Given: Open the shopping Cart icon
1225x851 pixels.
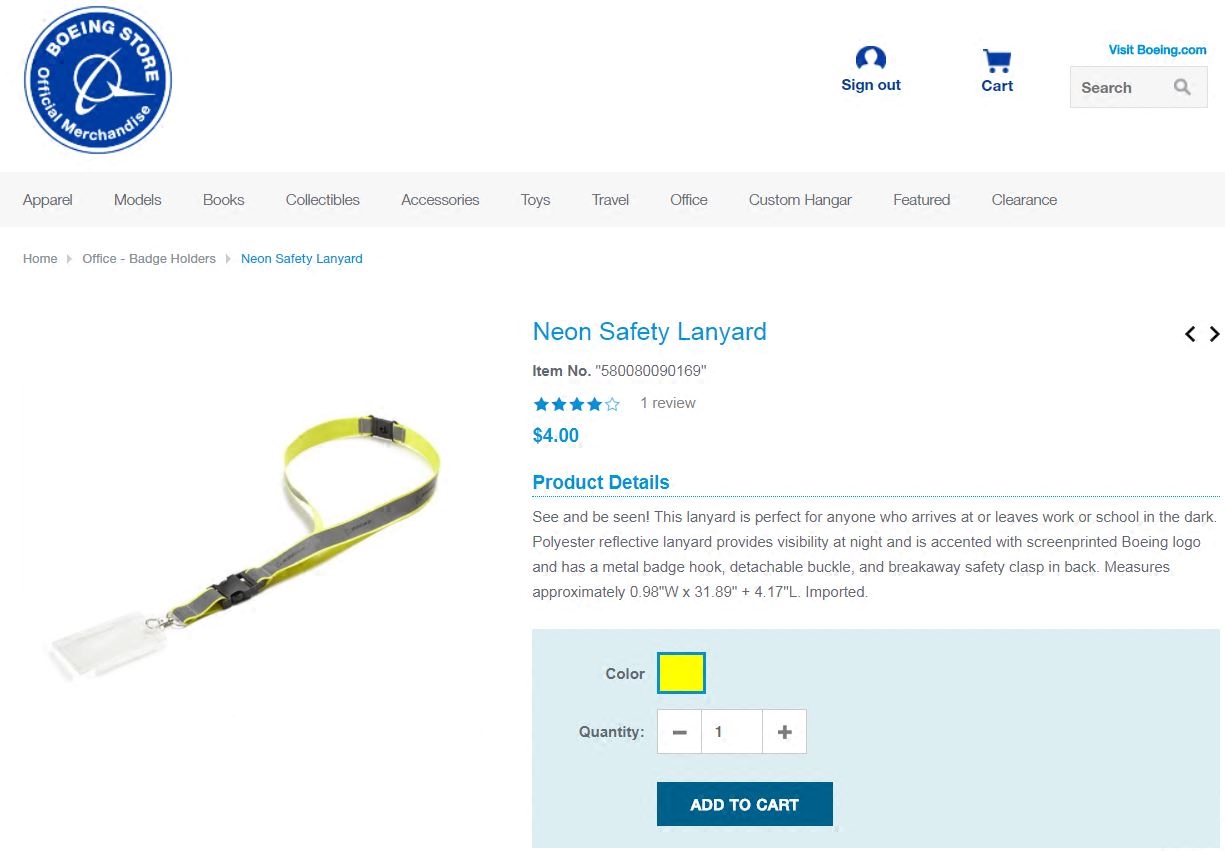Looking at the screenshot, I should coord(997,61).
